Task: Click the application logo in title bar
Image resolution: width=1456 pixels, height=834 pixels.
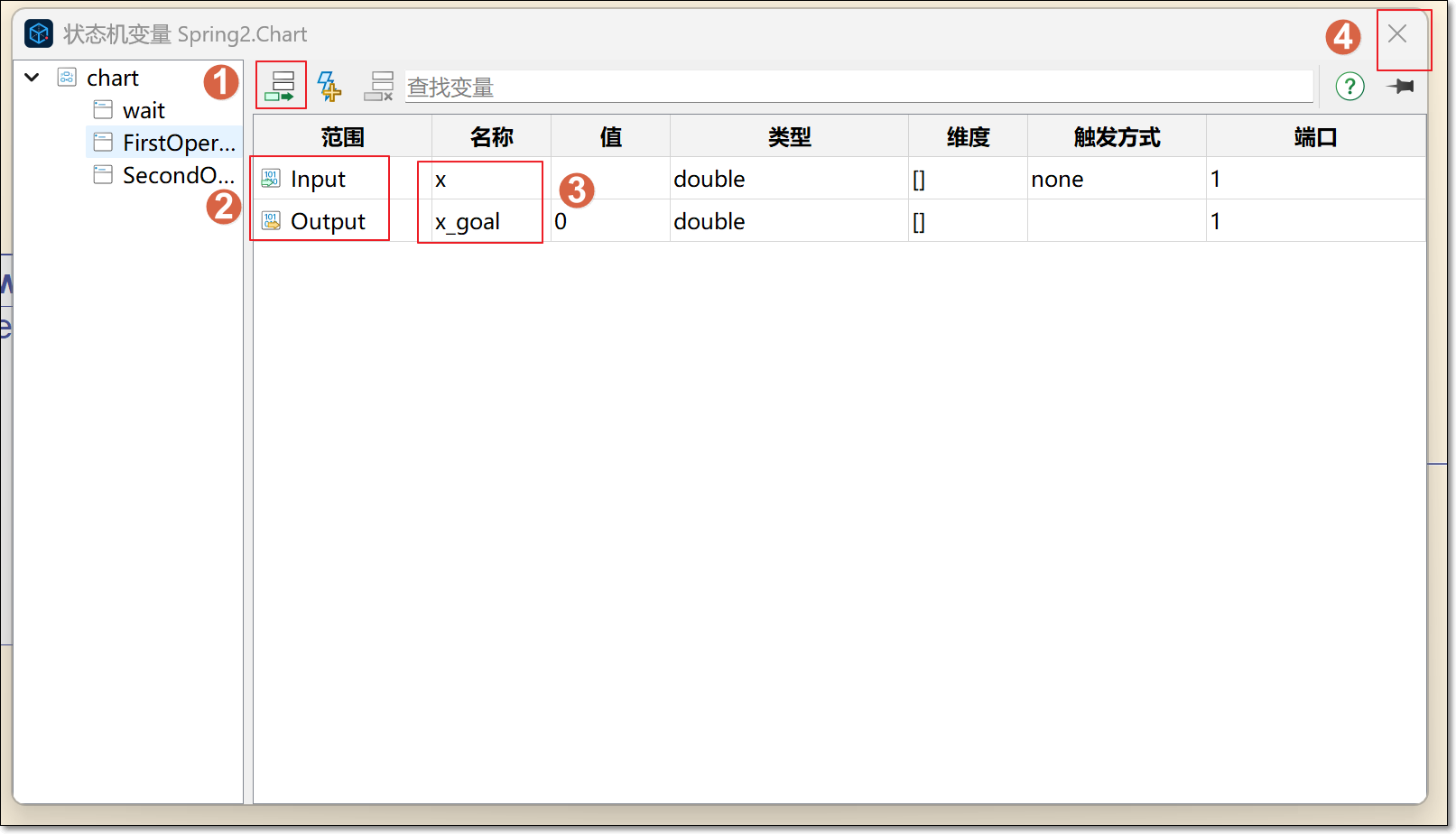Action: 39,34
